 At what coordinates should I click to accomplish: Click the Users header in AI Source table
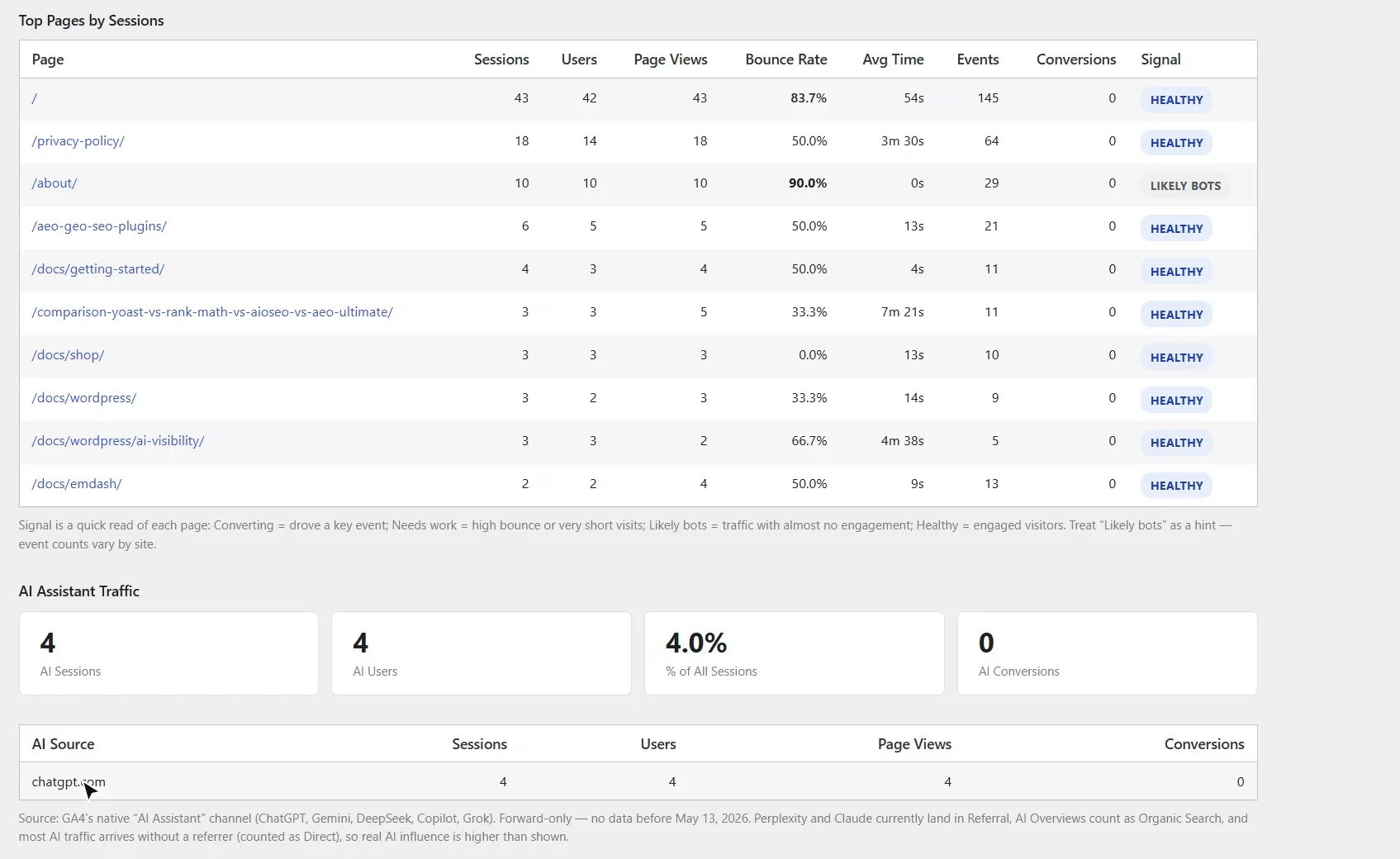[658, 744]
